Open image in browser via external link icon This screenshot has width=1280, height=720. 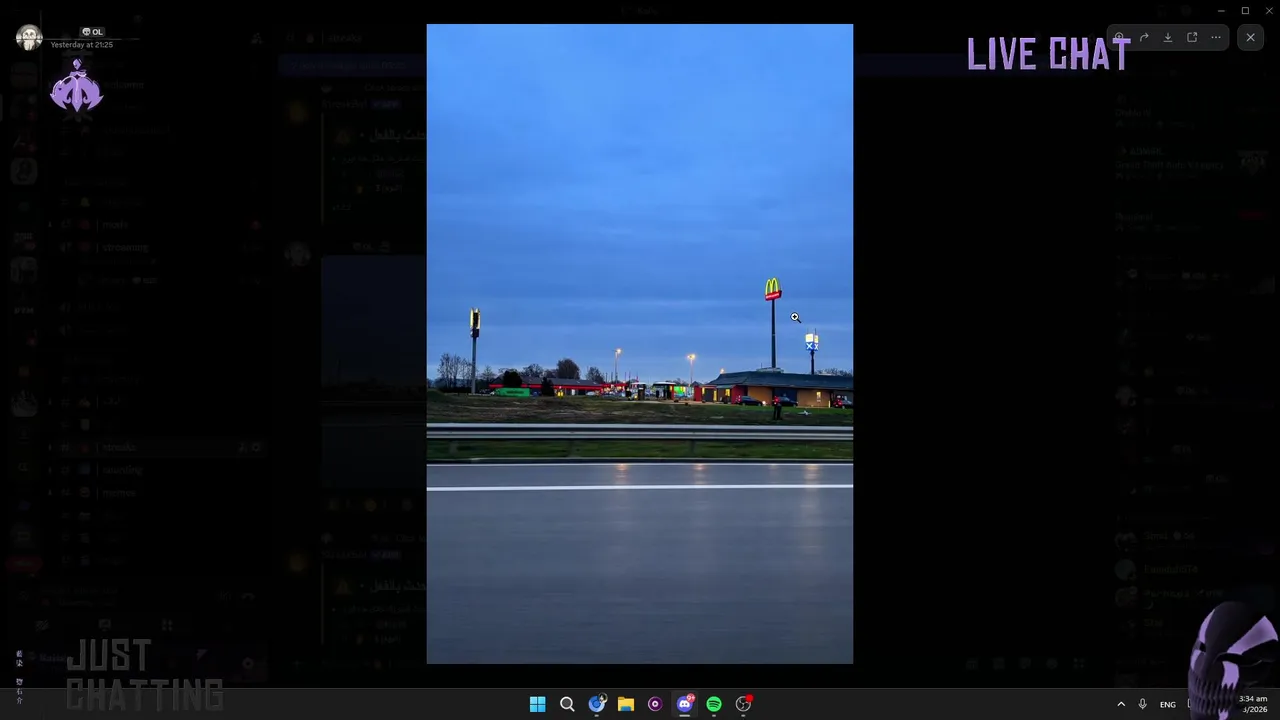point(1192,38)
